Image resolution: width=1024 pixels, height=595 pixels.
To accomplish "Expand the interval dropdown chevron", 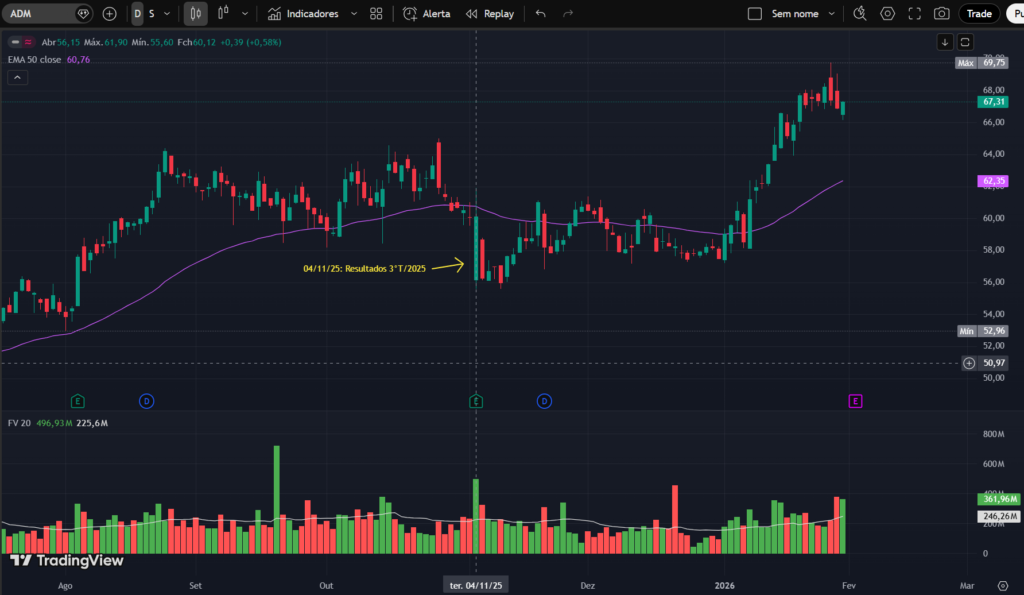I will point(165,14).
